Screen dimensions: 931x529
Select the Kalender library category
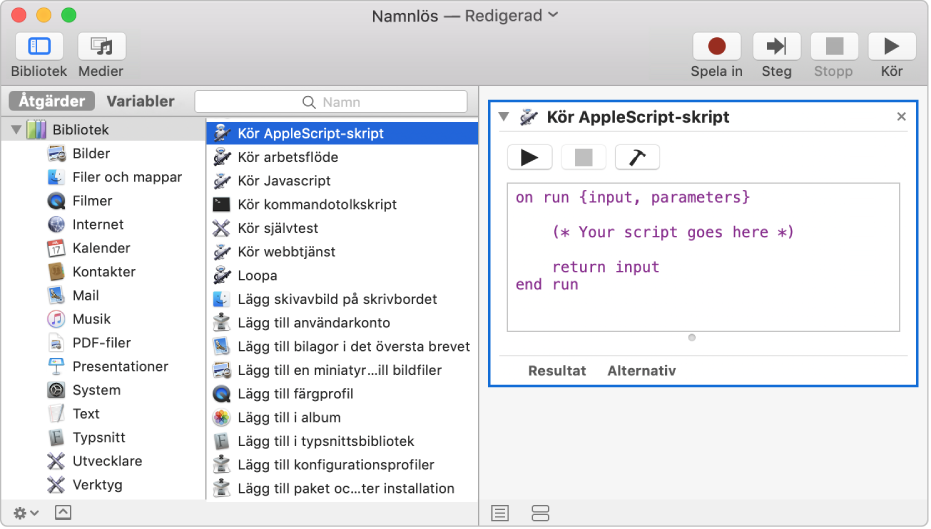pos(100,248)
